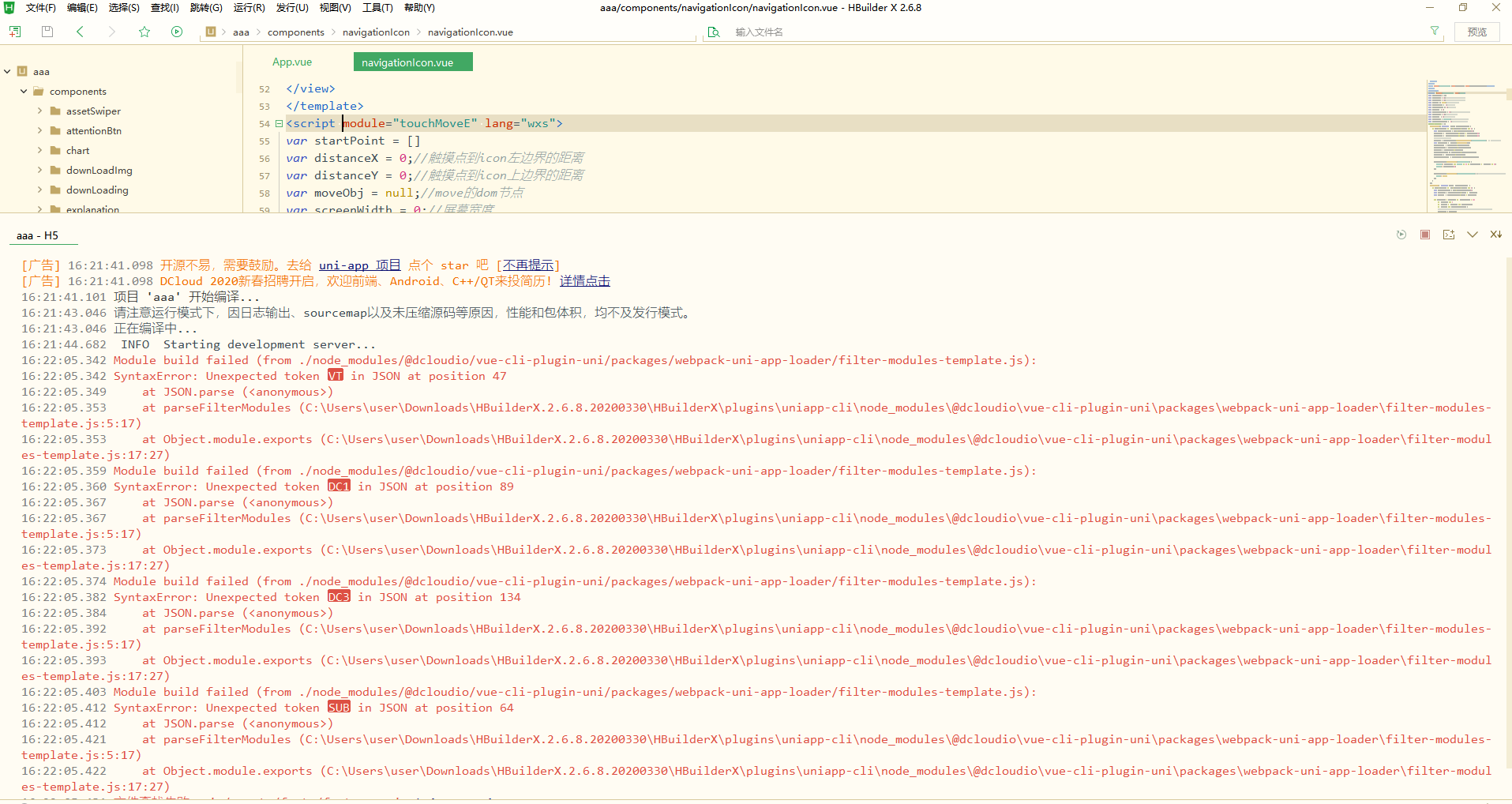Open a new terminal from console toolbar
Viewport: 1512px width, 804px height.
coord(1449,235)
